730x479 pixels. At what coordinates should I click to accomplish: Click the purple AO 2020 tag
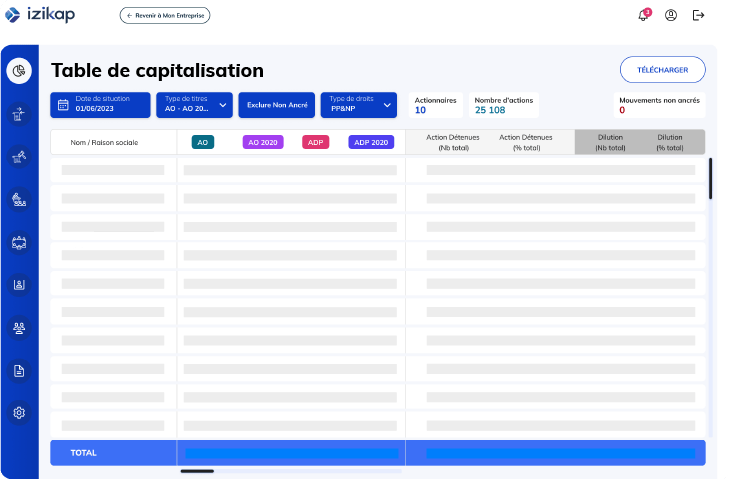tap(263, 142)
